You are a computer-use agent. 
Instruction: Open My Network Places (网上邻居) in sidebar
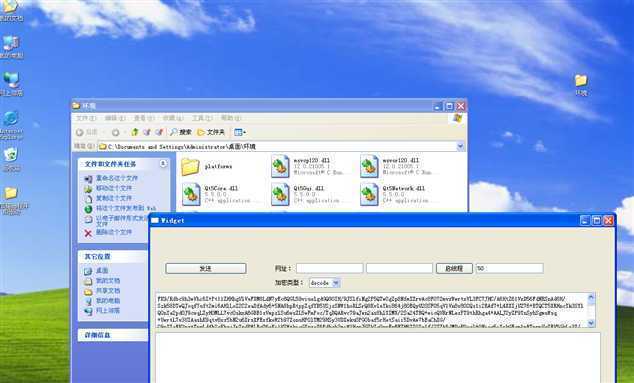[x=108, y=311]
